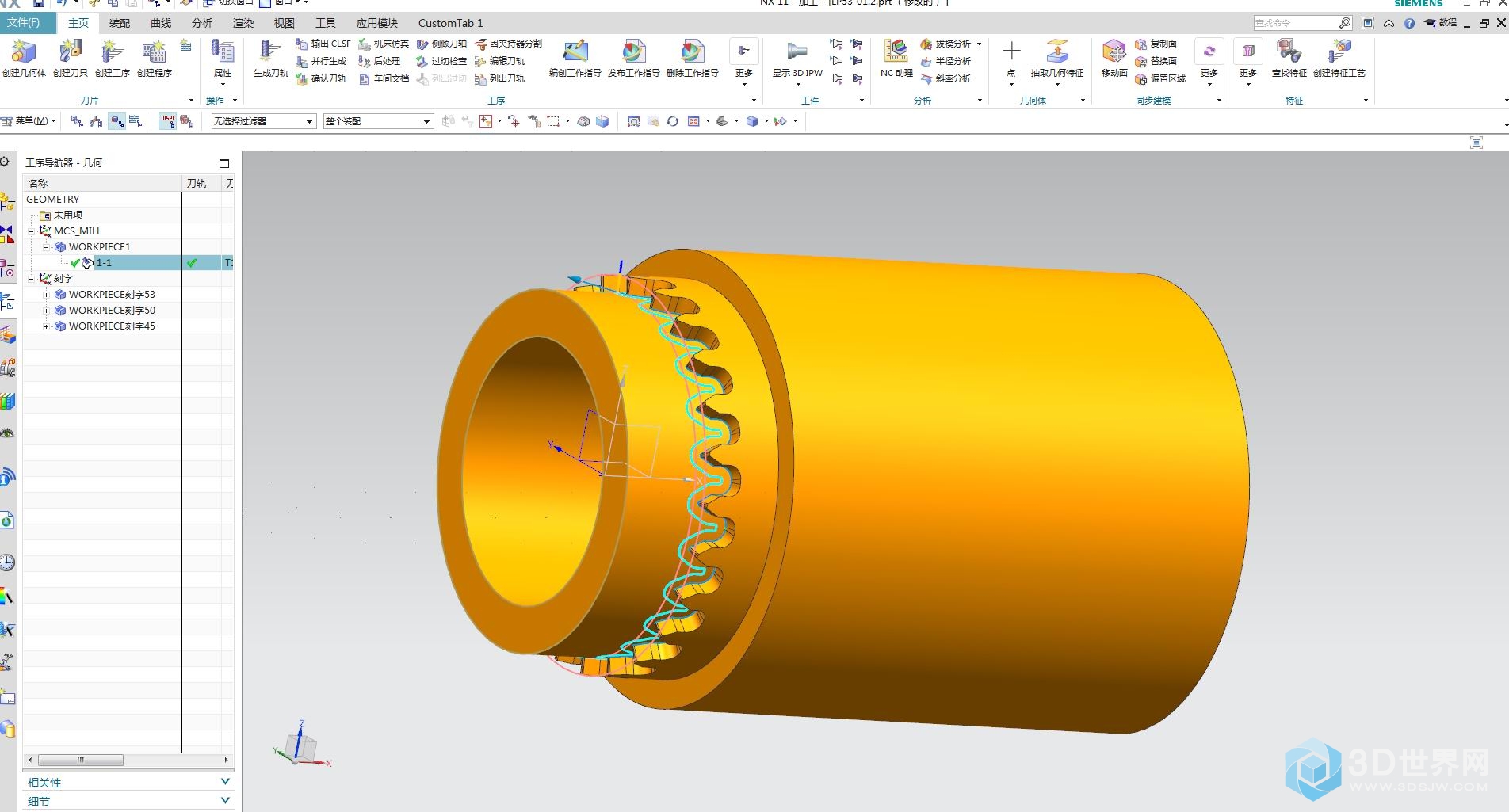Open the 拔模分析 dropdown arrow
1509x812 pixels.
(x=980, y=44)
